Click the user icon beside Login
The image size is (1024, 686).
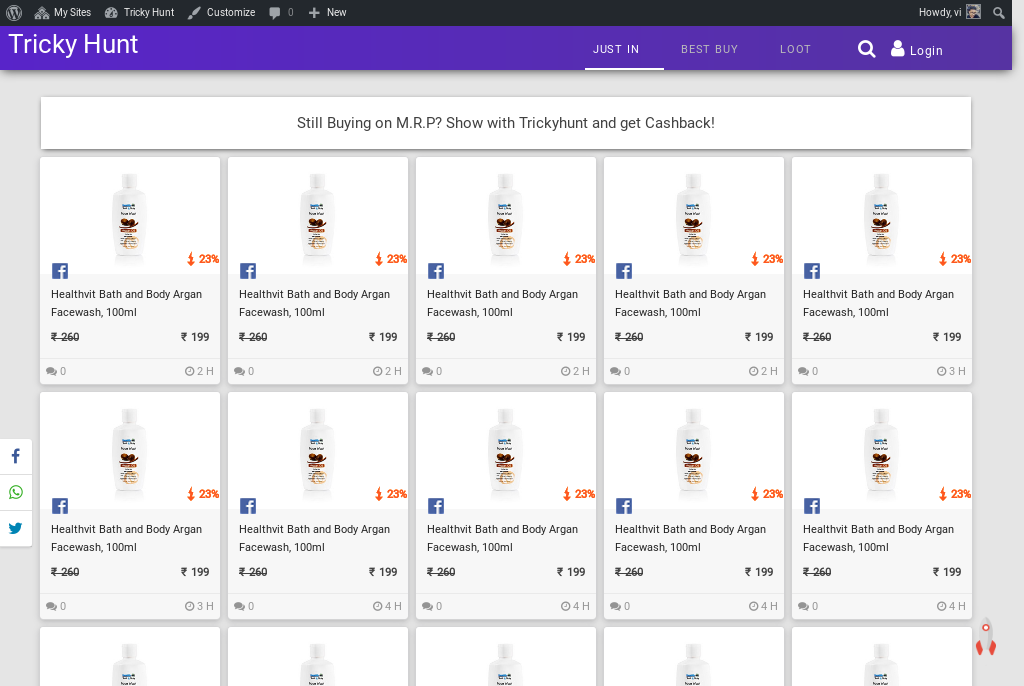(898, 48)
